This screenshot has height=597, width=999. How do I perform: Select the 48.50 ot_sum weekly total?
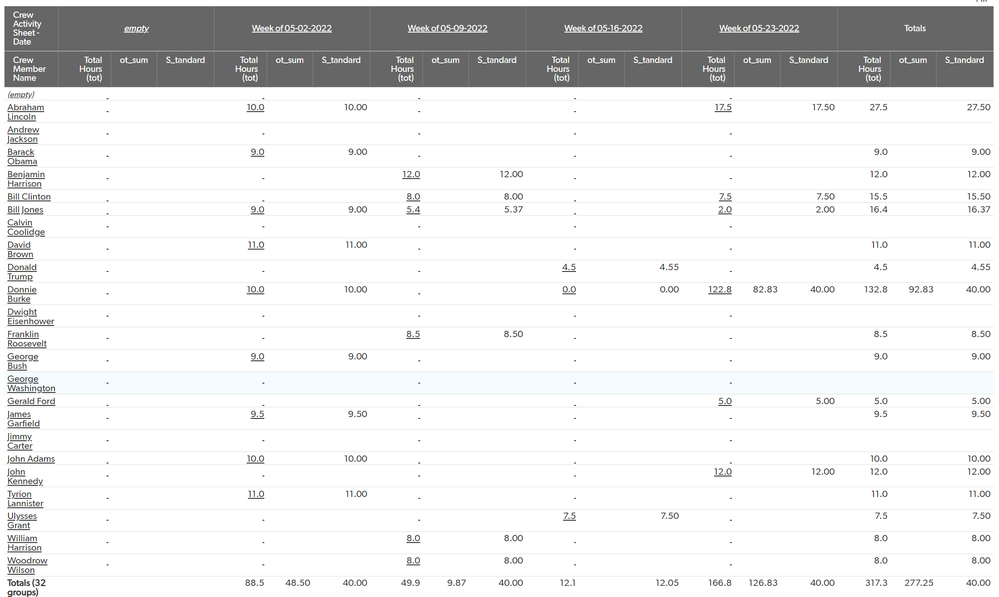click(x=298, y=583)
